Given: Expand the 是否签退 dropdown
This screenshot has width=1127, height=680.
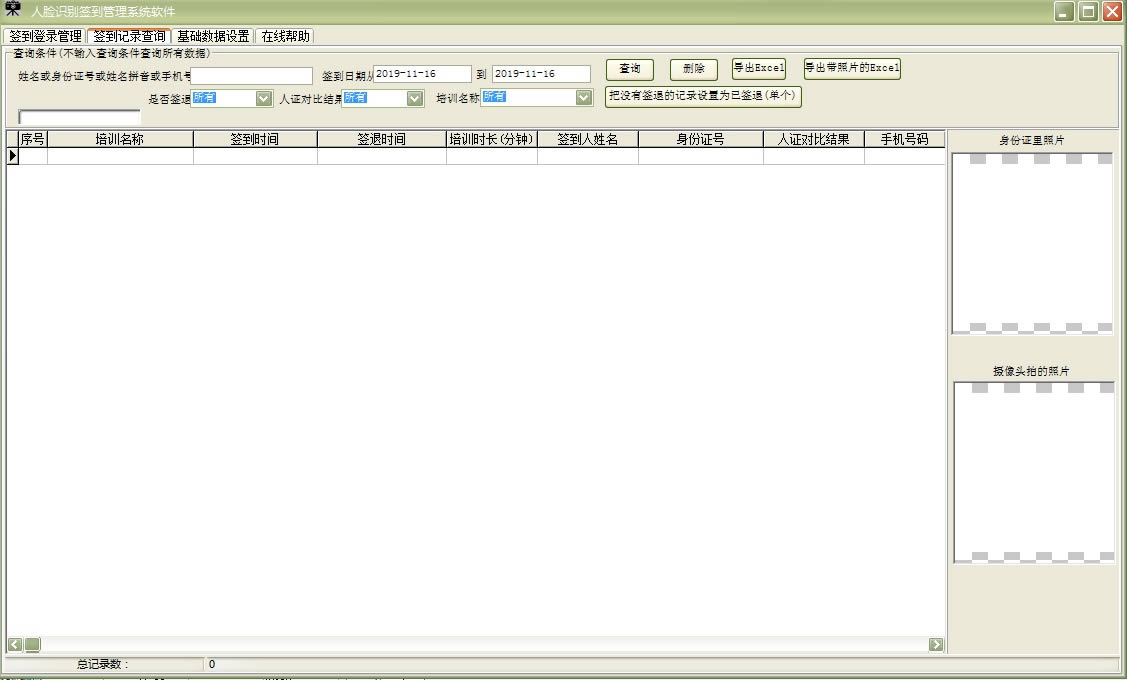Looking at the screenshot, I should click(264, 98).
